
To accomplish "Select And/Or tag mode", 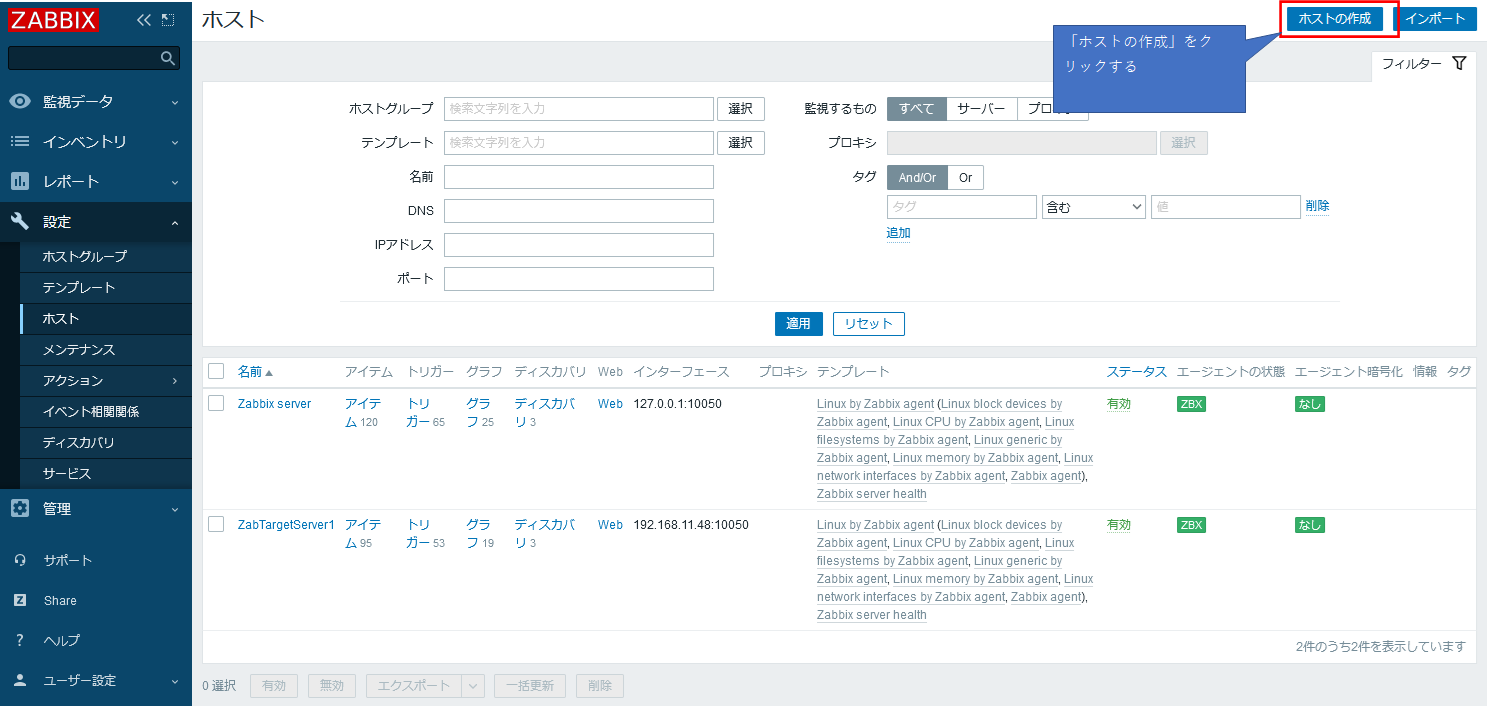I will pyautogui.click(x=917, y=177).
